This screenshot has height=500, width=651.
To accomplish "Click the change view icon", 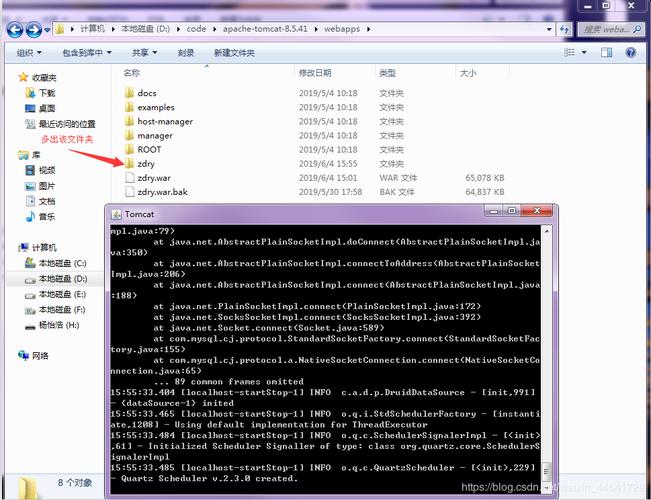I will click(570, 52).
